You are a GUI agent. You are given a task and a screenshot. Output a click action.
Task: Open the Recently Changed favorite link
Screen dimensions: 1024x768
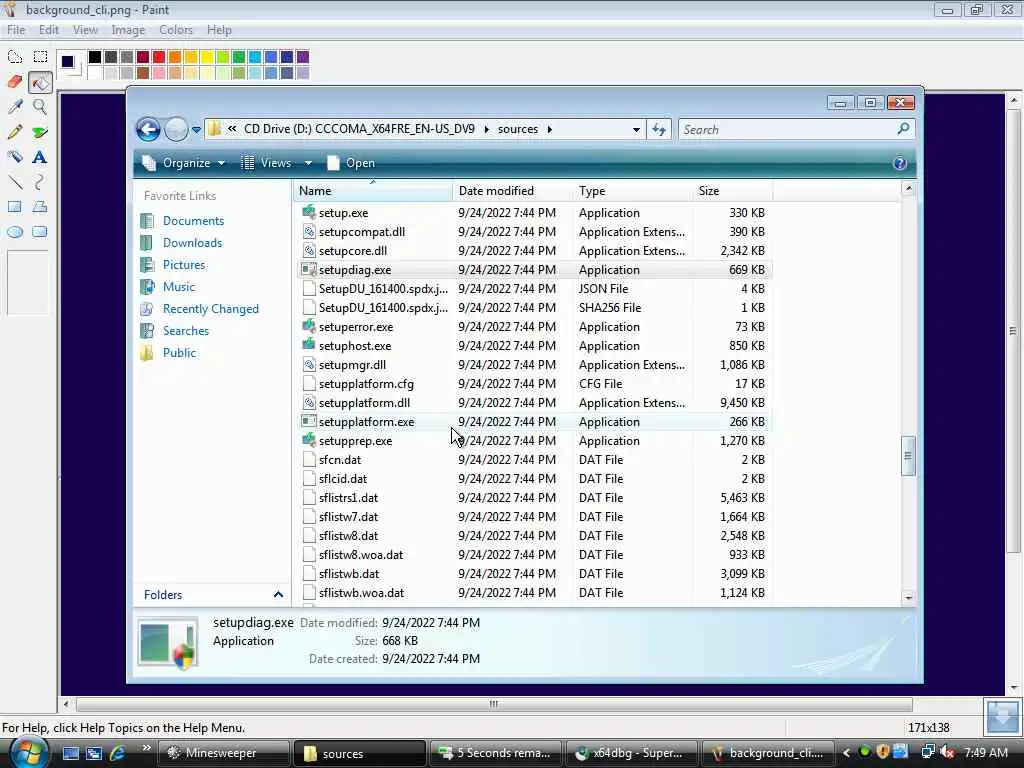coord(210,309)
